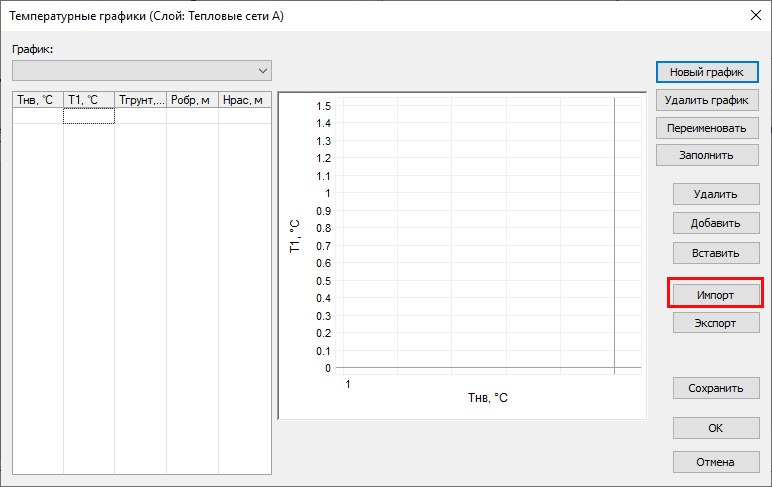Click the first-row cell under T1

coord(88,116)
